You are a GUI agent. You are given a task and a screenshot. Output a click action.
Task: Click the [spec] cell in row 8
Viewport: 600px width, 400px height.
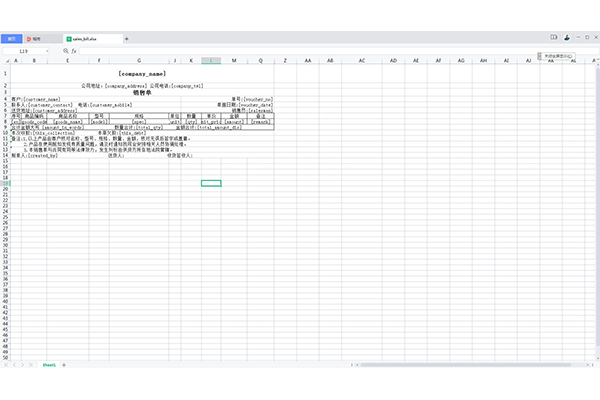(139, 122)
